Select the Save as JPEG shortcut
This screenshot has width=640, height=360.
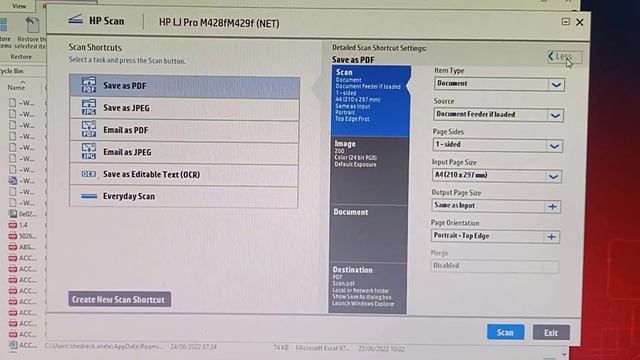[184, 108]
